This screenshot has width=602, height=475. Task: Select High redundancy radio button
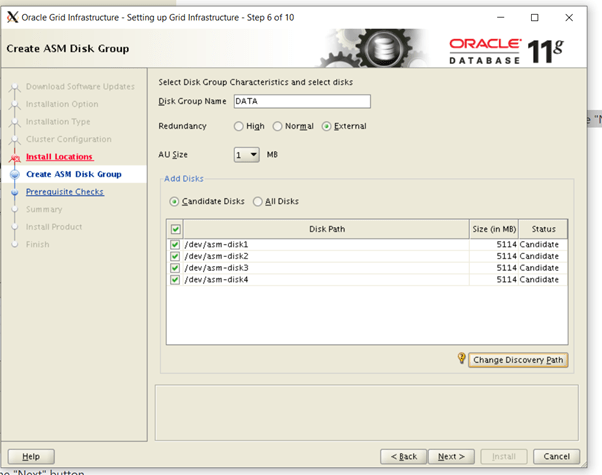[x=238, y=126]
